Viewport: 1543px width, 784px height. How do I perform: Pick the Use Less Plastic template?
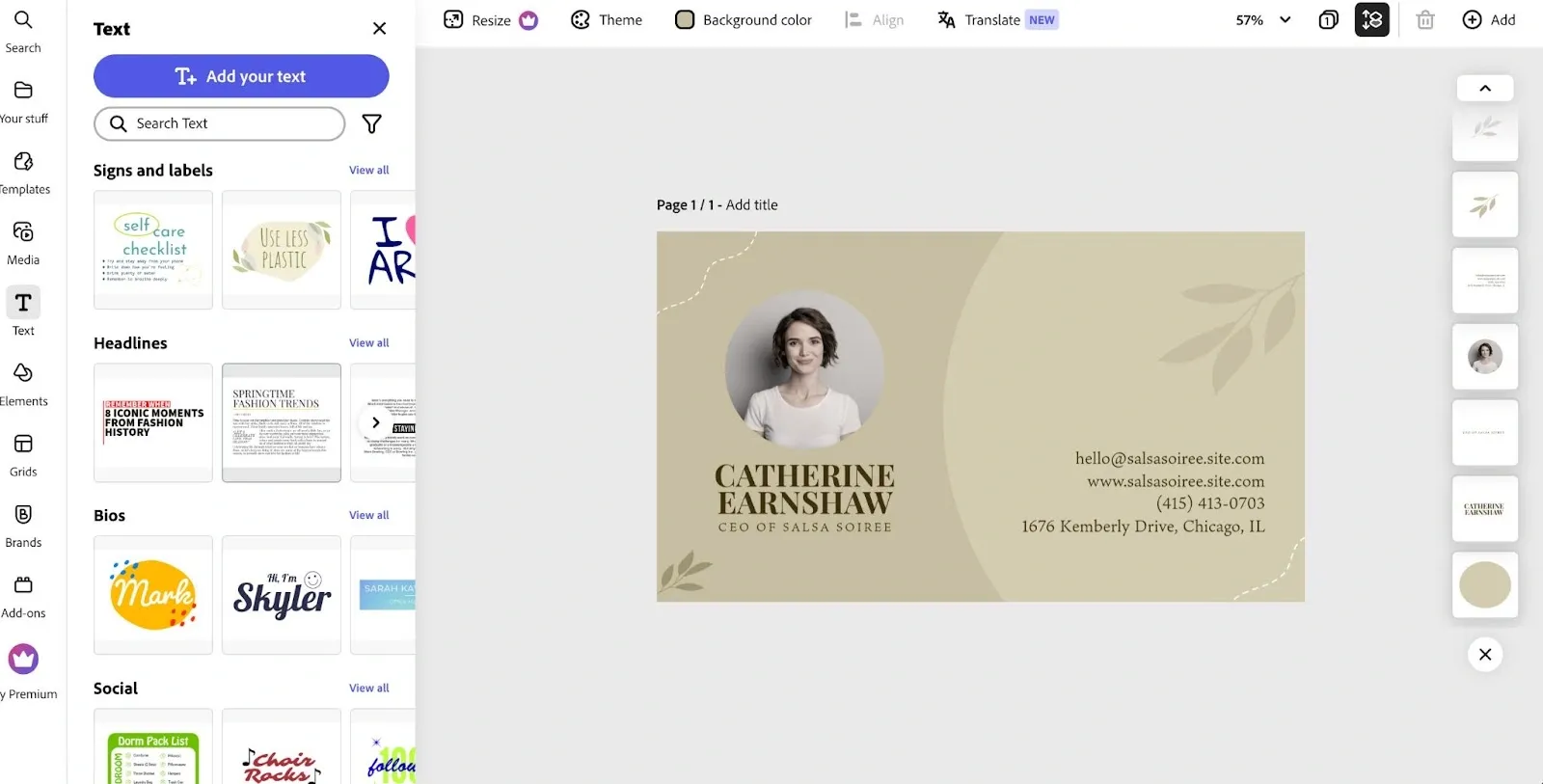click(x=282, y=250)
